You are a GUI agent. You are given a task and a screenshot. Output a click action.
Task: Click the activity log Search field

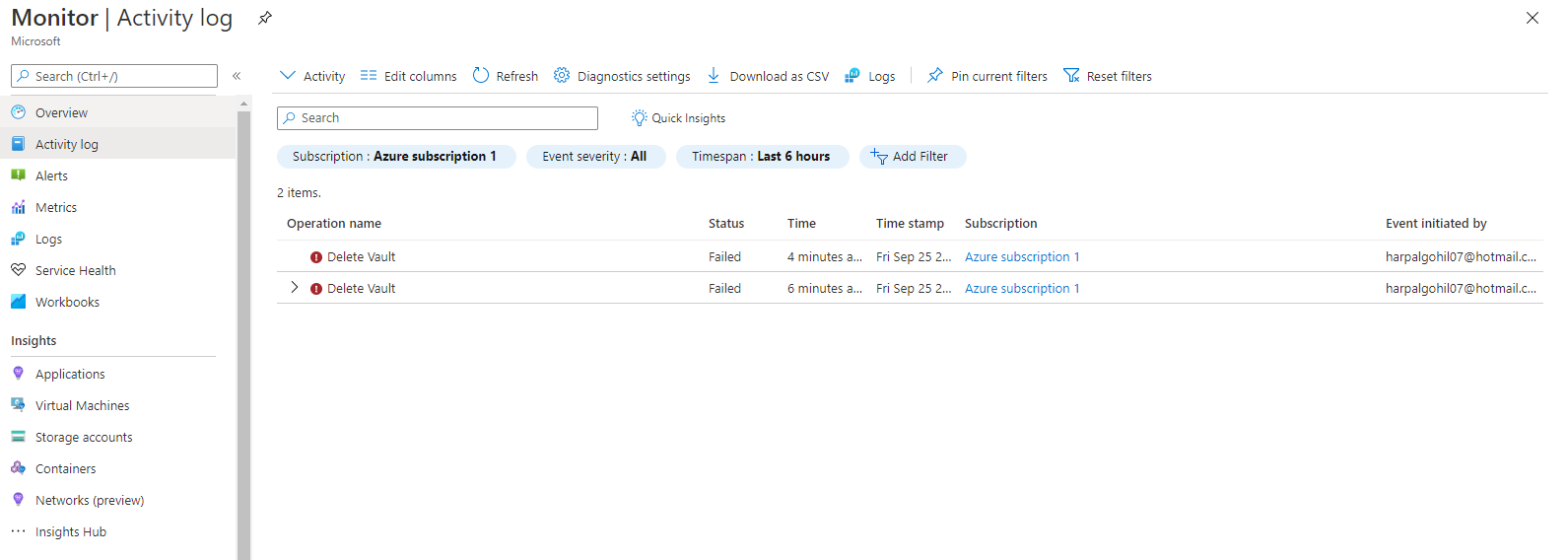(438, 118)
